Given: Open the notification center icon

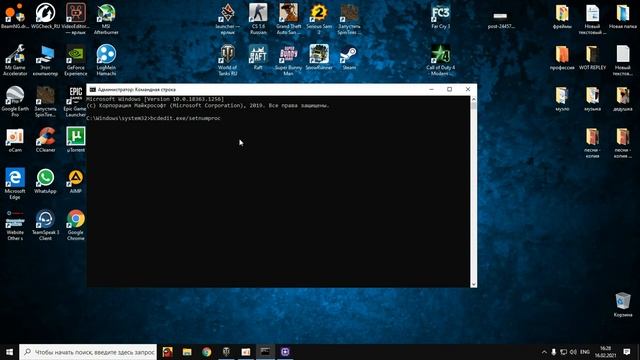Looking at the screenshot, I should click(x=627, y=352).
